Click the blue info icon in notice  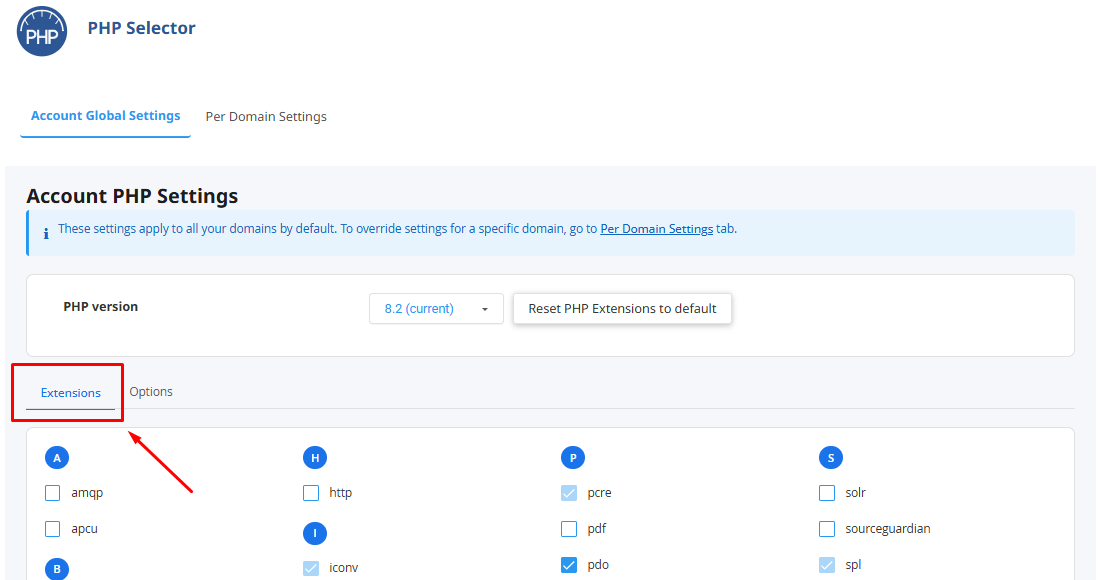point(46,233)
